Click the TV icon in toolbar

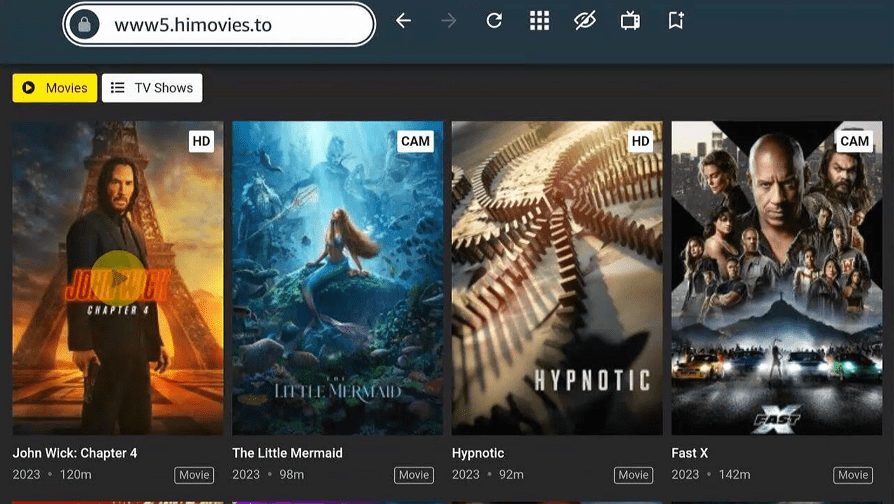pyautogui.click(x=630, y=21)
